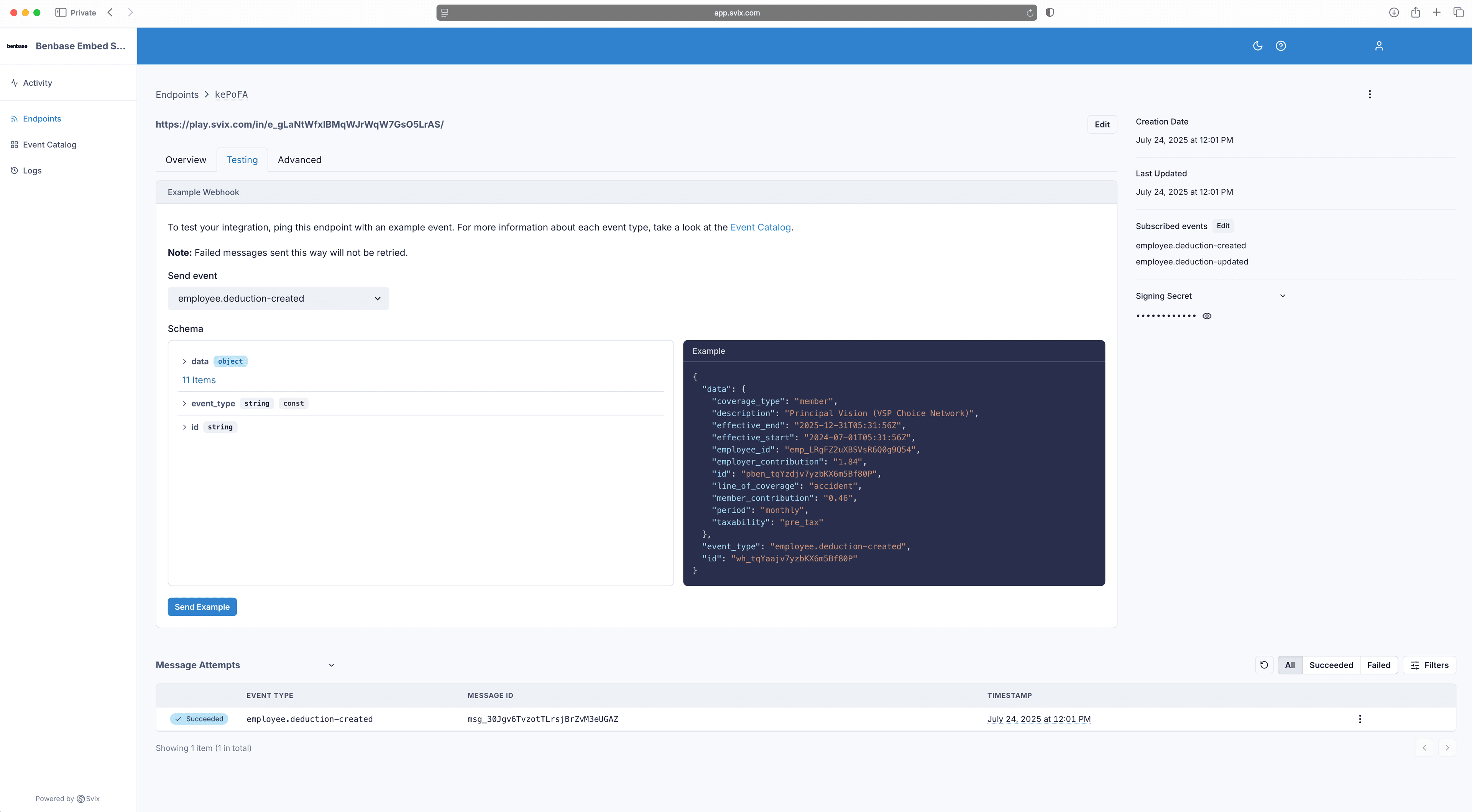Click the Send Example button
Image resolution: width=1472 pixels, height=812 pixels.
click(202, 607)
